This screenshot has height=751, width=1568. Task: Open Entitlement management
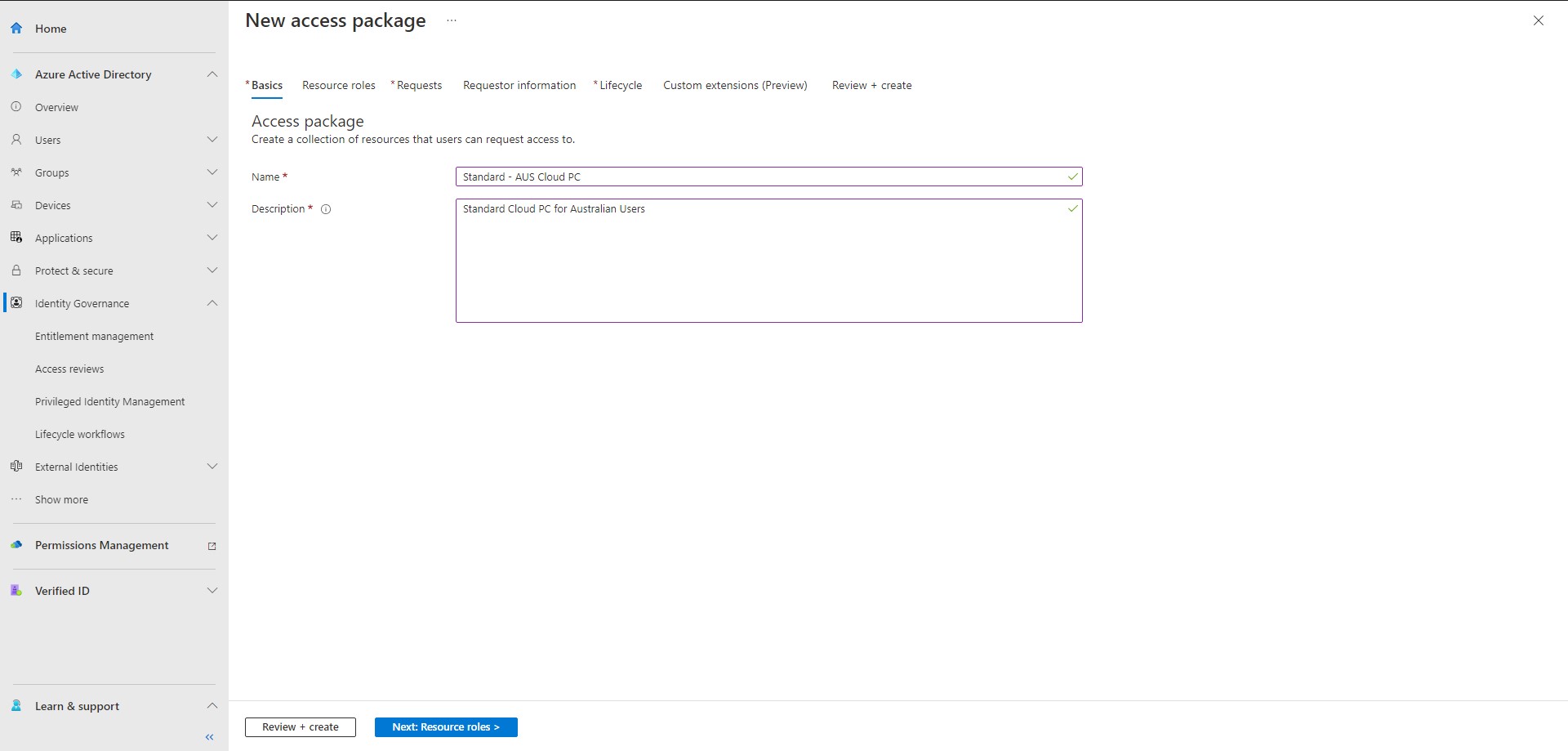click(94, 335)
